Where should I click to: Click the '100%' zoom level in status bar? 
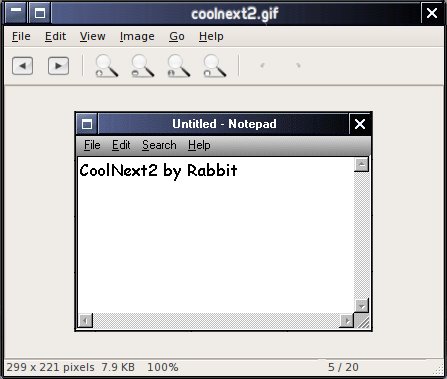tap(163, 367)
